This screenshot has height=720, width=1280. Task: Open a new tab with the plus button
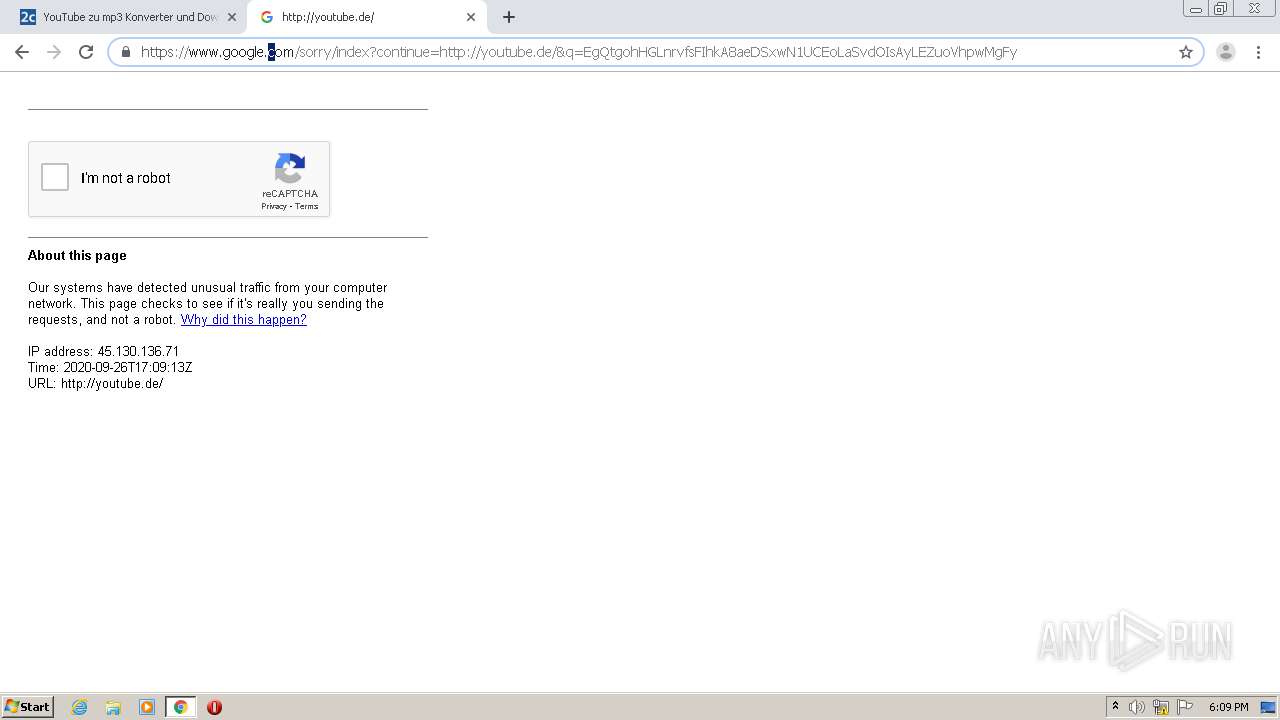point(509,17)
